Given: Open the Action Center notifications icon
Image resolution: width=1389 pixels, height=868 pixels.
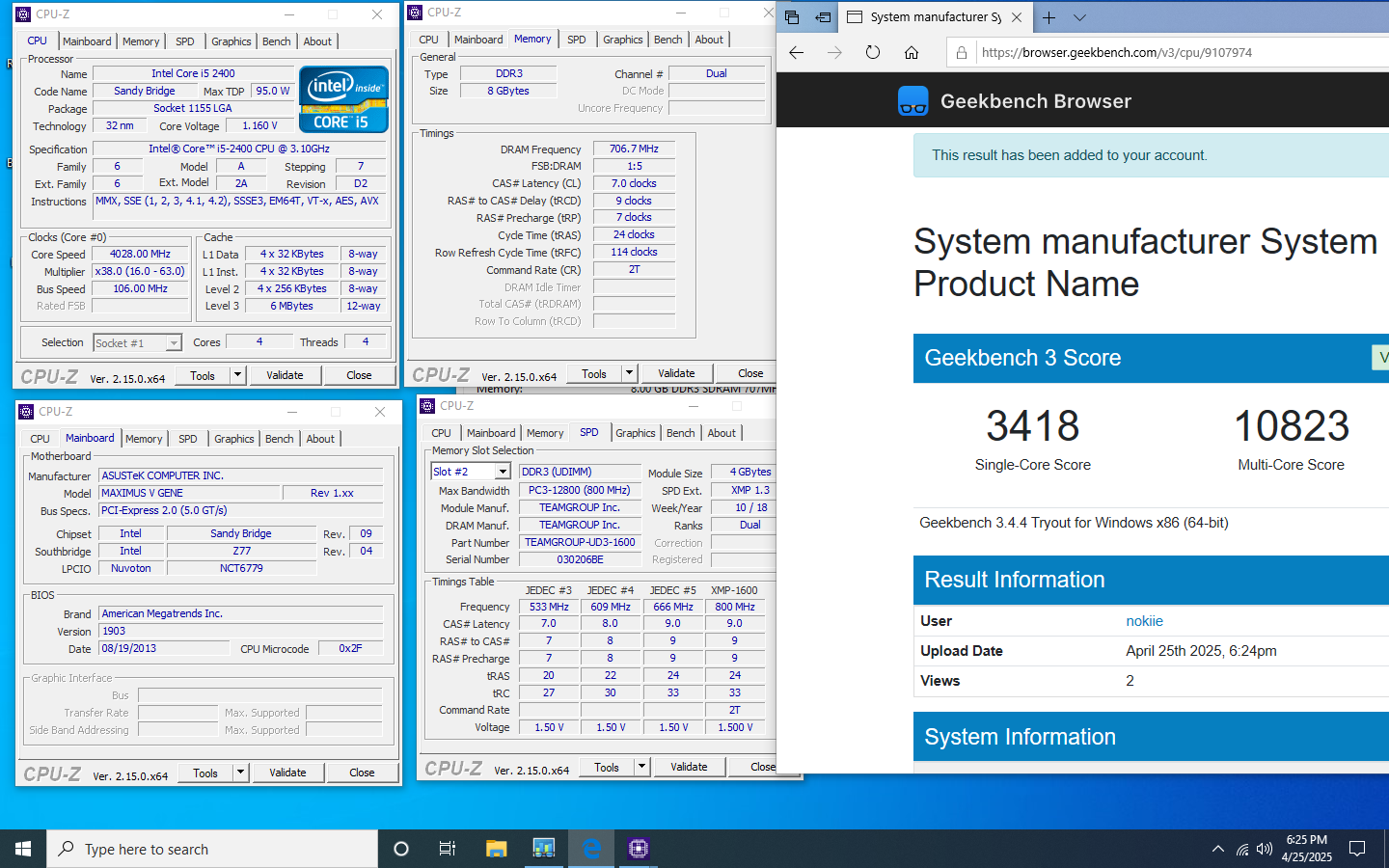Looking at the screenshot, I should 1357,849.
